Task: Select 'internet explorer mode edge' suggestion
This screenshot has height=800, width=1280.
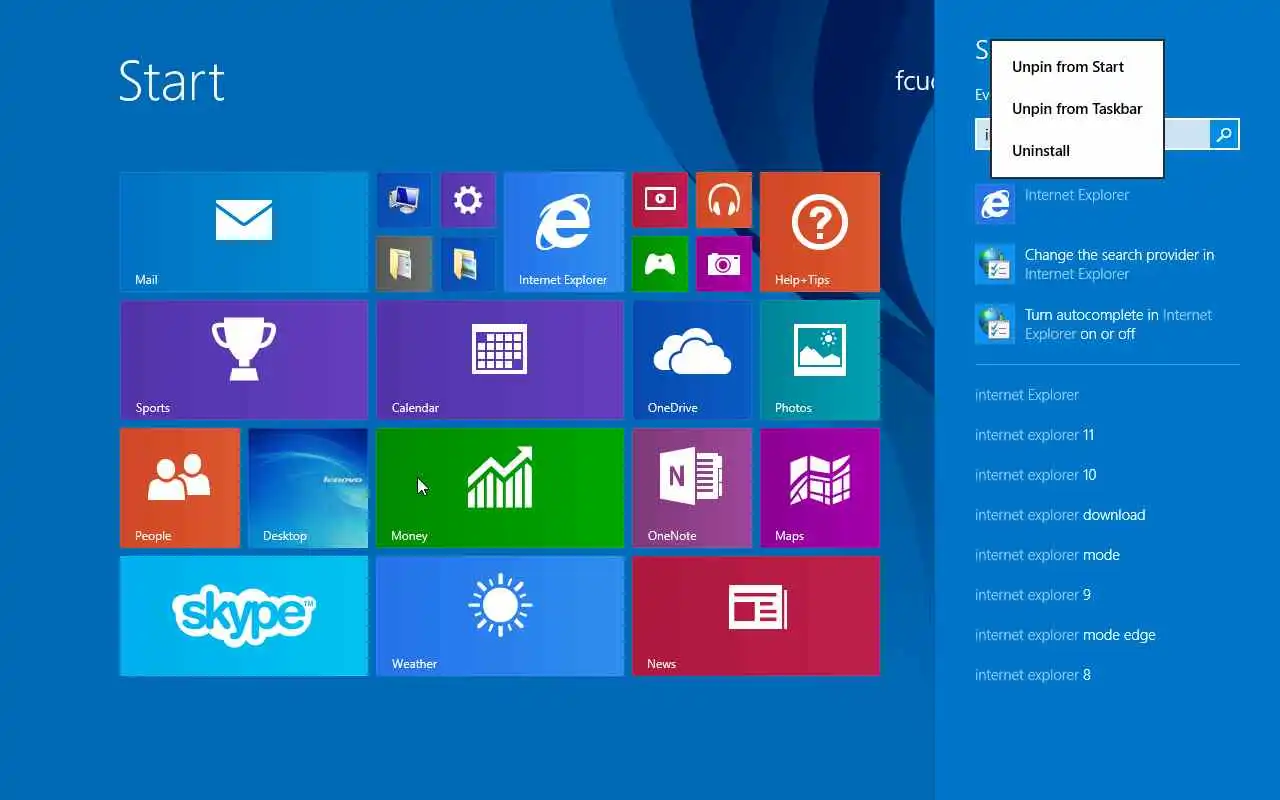Action: (1065, 635)
